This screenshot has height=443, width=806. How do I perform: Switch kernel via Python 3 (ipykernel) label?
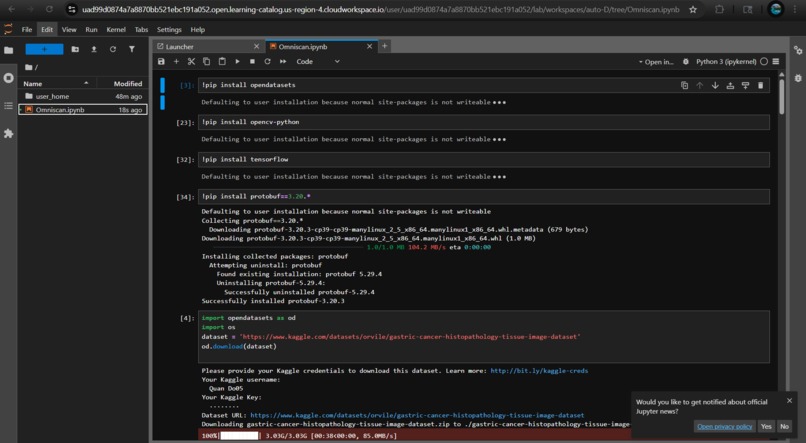point(726,62)
